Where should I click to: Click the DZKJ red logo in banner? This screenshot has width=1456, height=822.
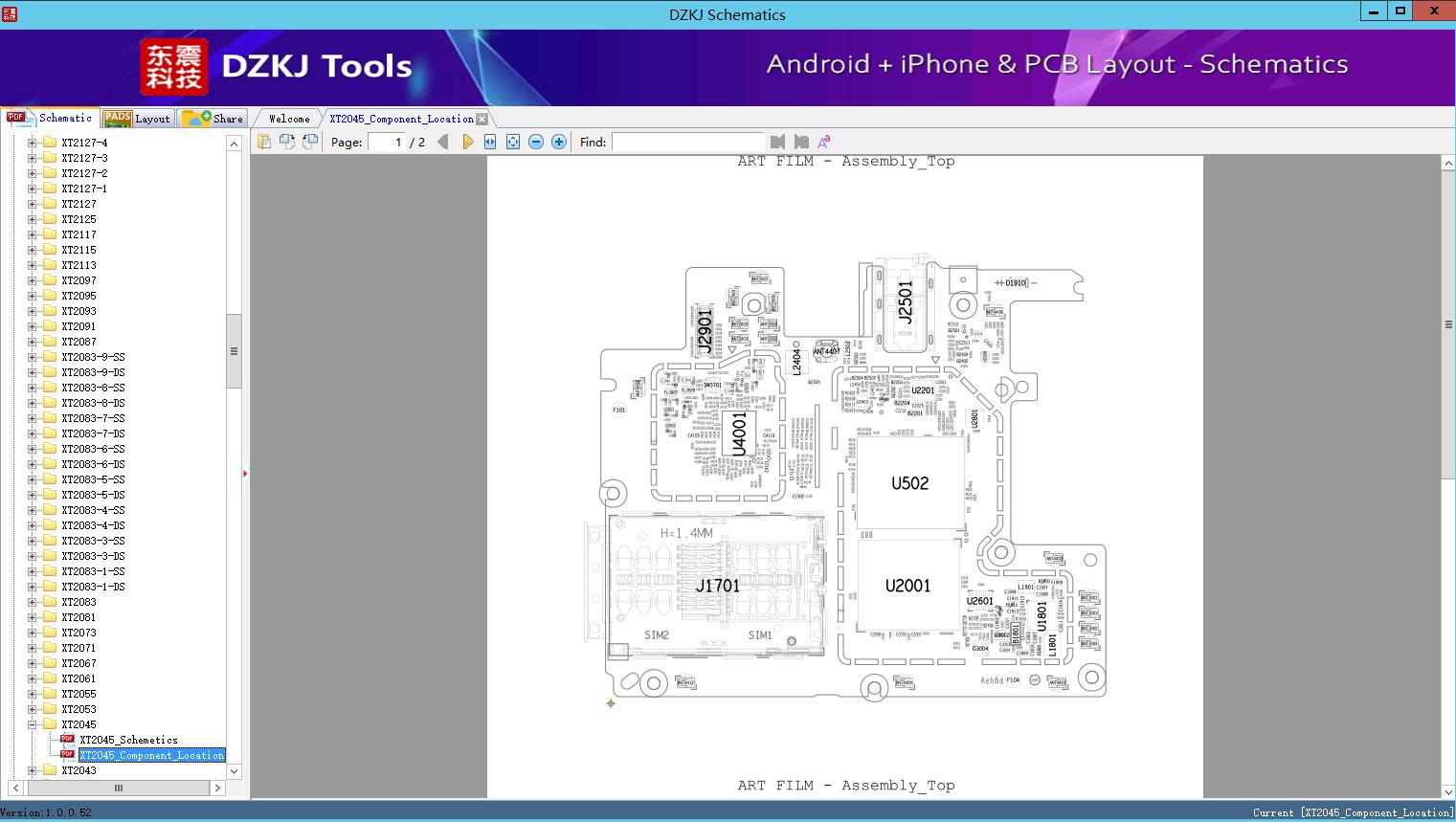click(173, 67)
